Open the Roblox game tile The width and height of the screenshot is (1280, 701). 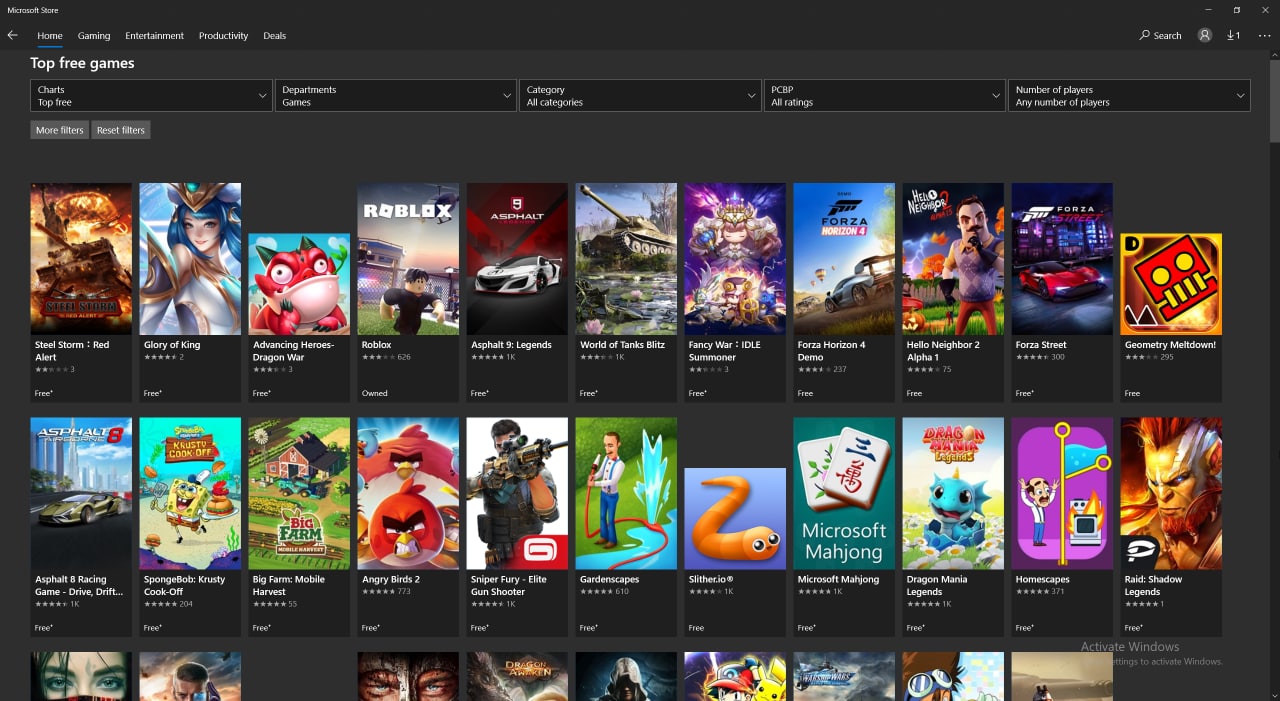pyautogui.click(x=408, y=292)
